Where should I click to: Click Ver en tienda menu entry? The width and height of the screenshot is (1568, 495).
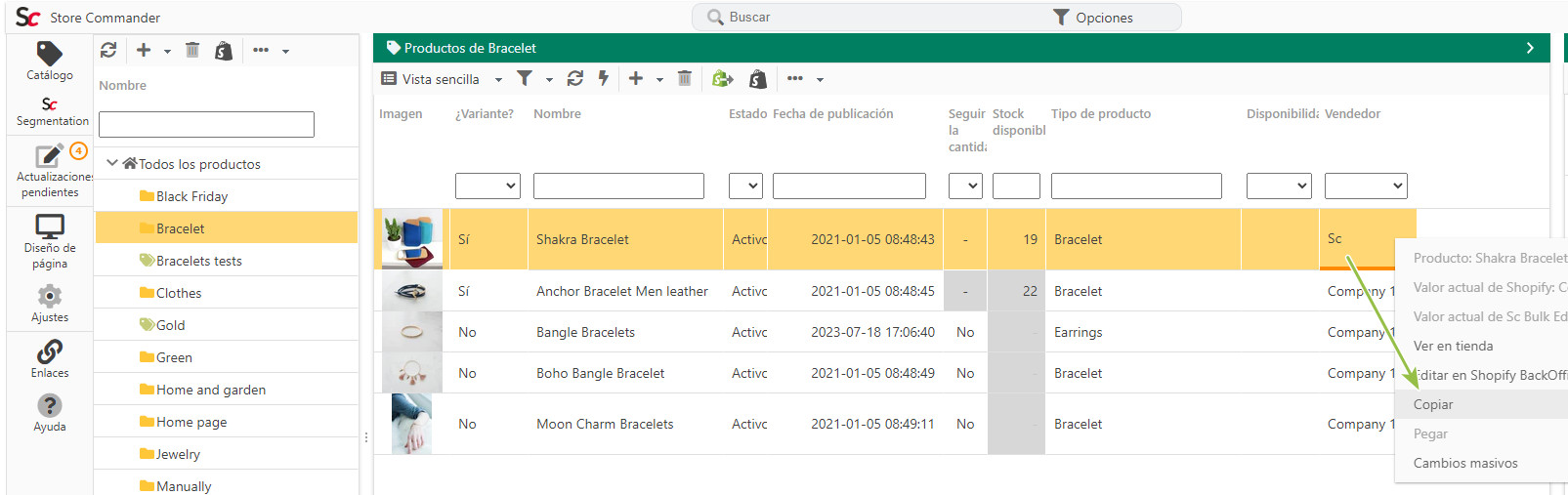point(1453,346)
